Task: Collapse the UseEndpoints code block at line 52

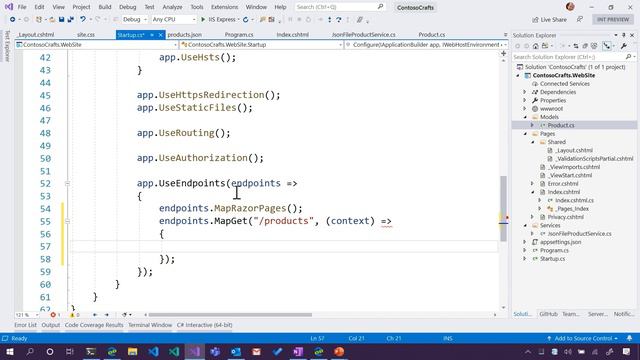Action: [x=67, y=184]
